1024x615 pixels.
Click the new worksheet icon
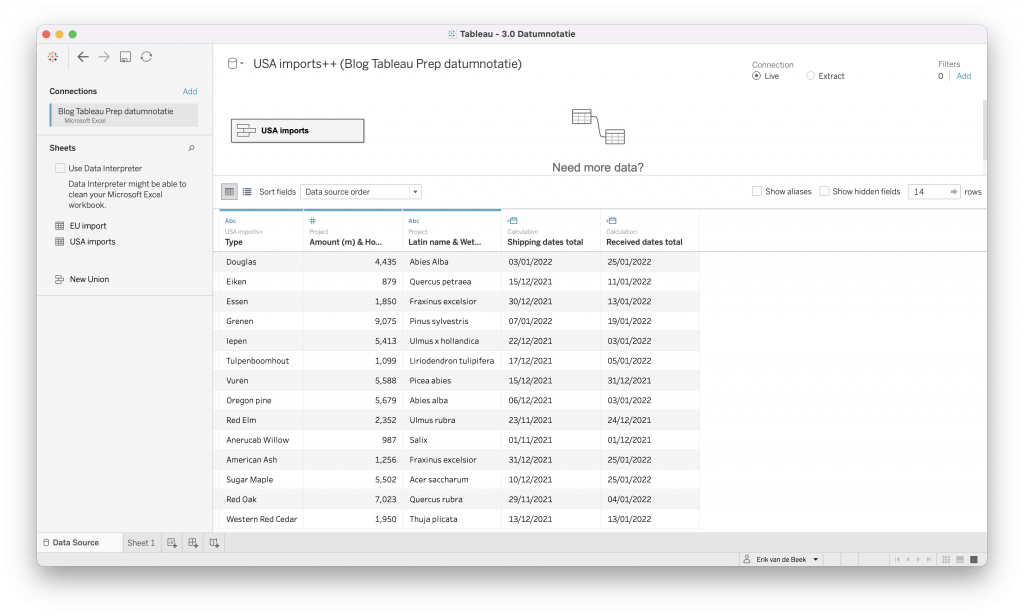tap(172, 543)
